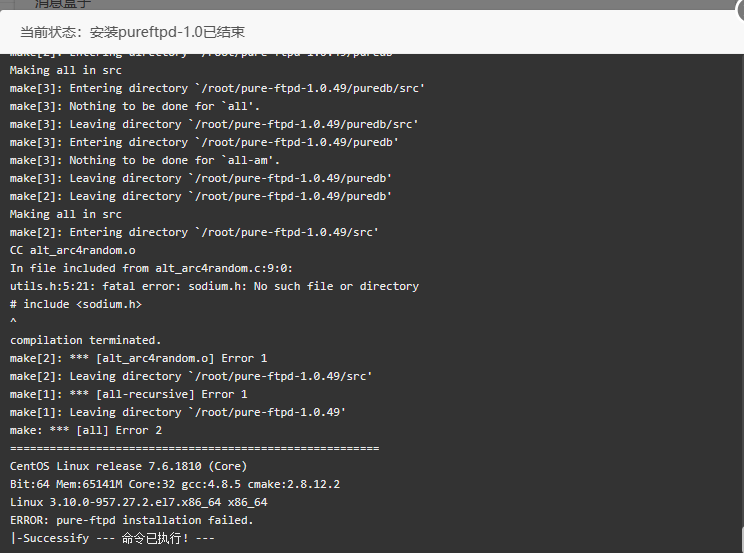The height and width of the screenshot is (553, 744).
Task: Click the '|-Successify --- 命令已执行' line
Action: [112, 538]
